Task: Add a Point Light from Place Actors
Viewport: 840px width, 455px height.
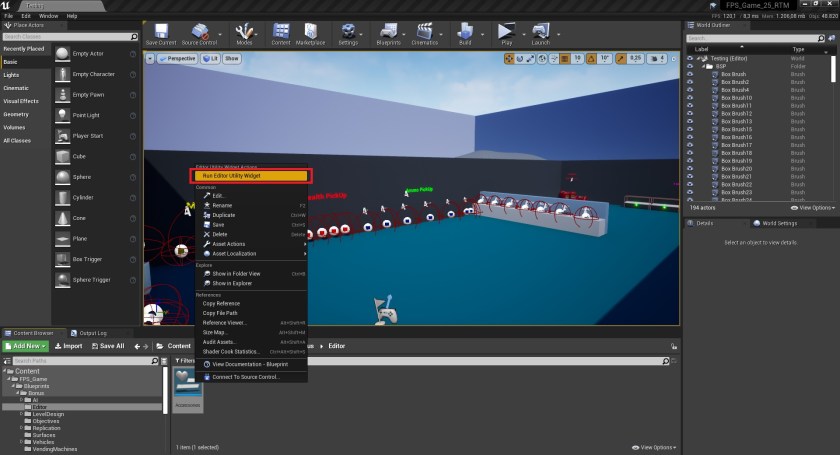Action: tap(87, 115)
